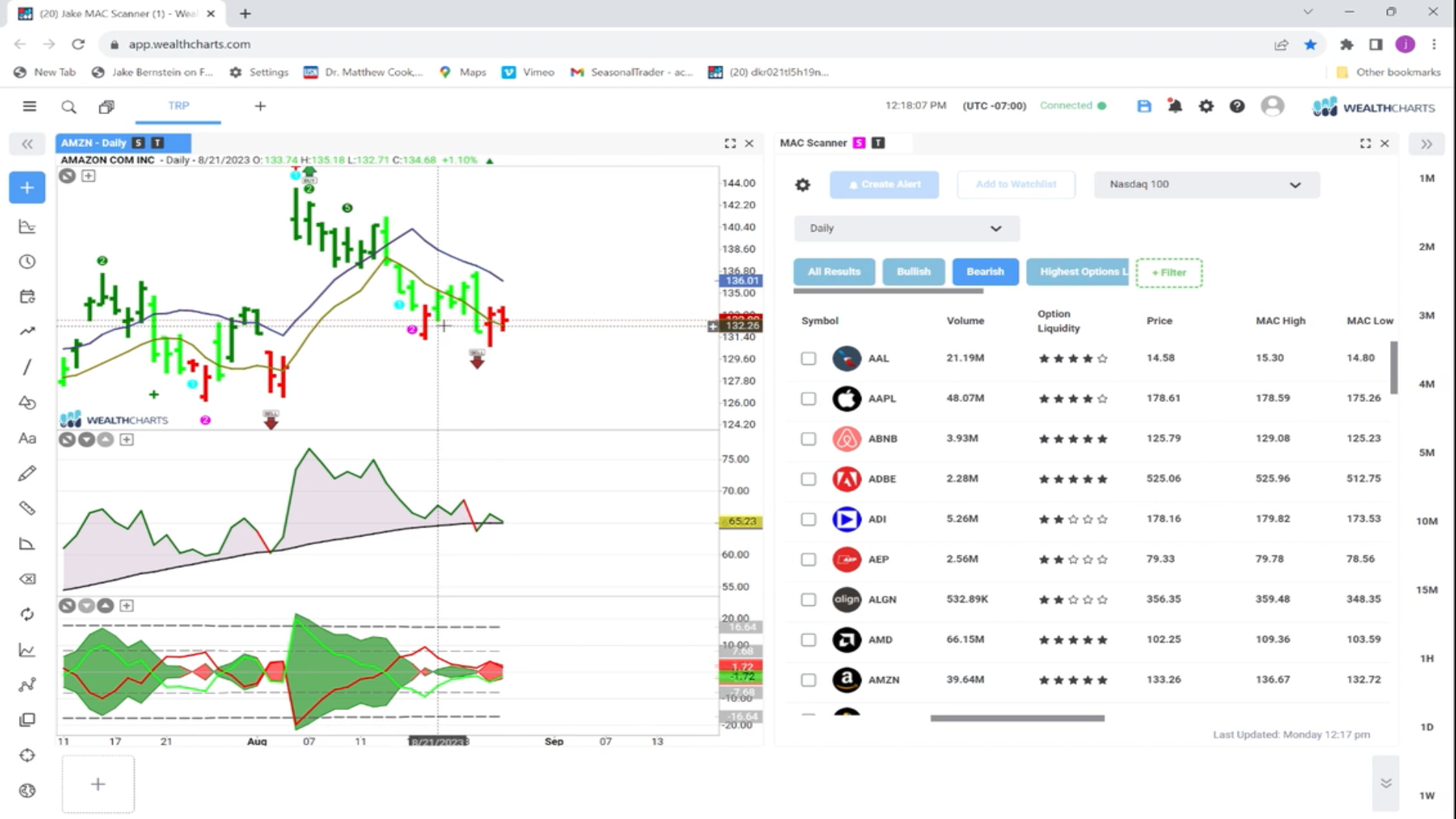Tick the ABNB row checkbox
The image size is (1456, 819).
point(808,439)
